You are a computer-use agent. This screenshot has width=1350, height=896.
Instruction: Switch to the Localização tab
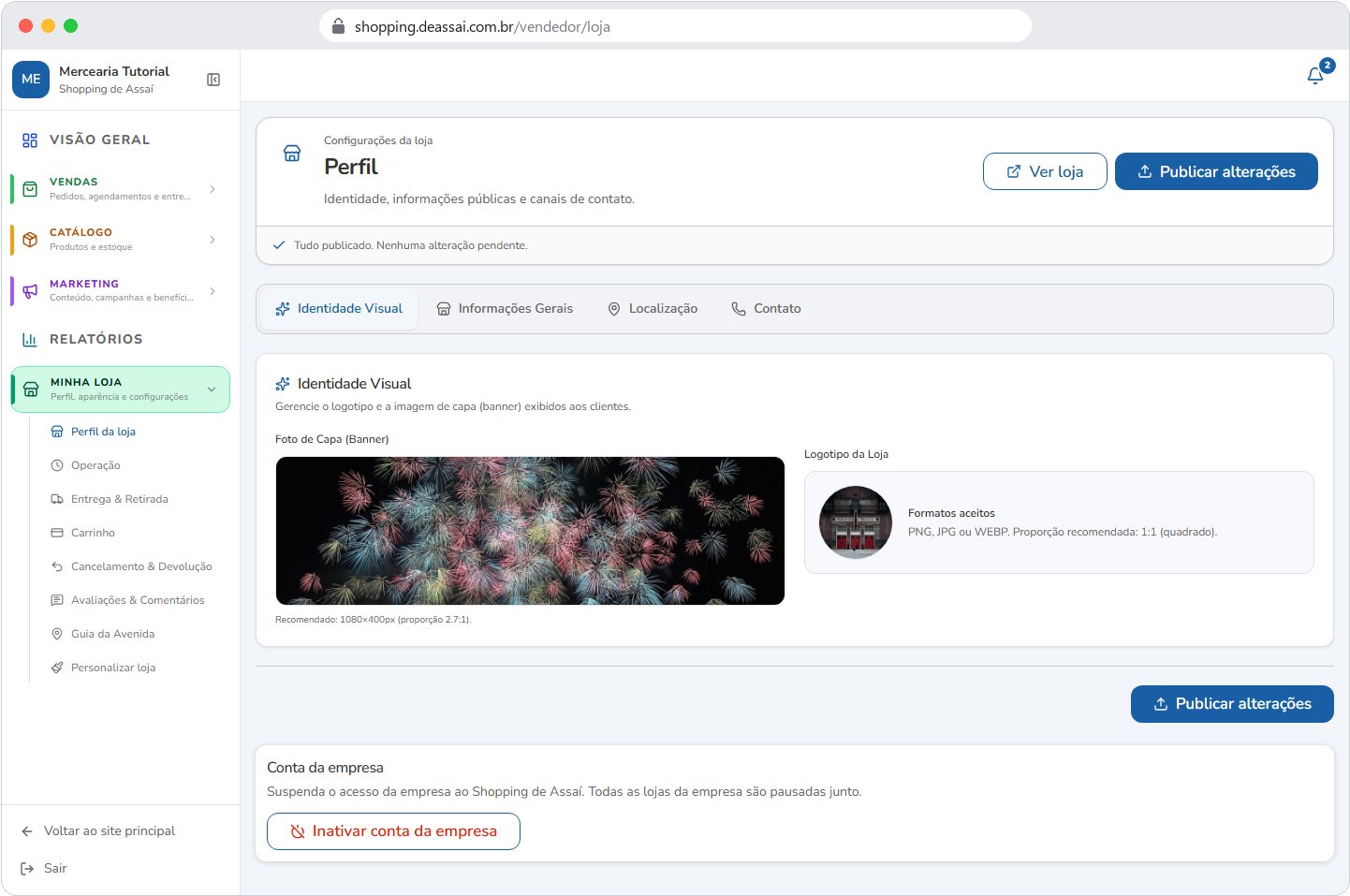click(x=653, y=309)
